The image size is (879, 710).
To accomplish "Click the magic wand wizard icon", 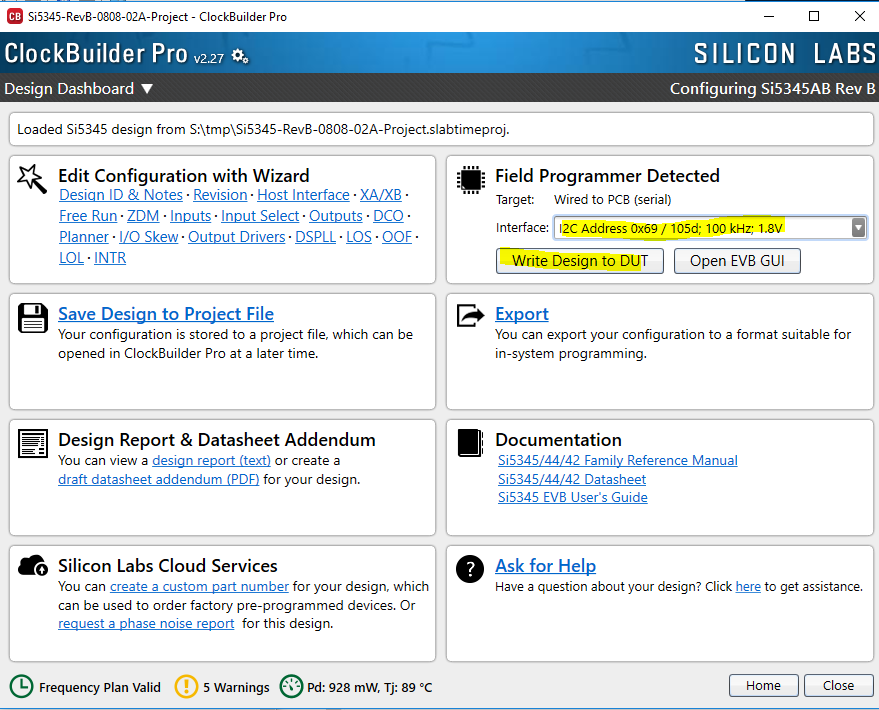I will tap(32, 178).
